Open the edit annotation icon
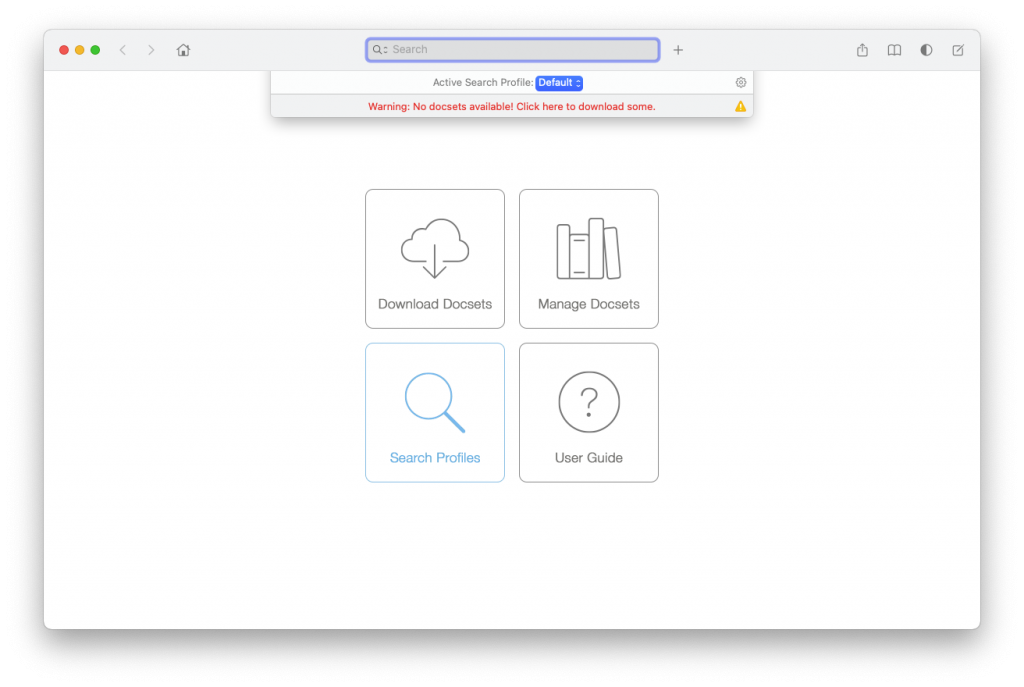The image size is (1024, 687). 958,50
